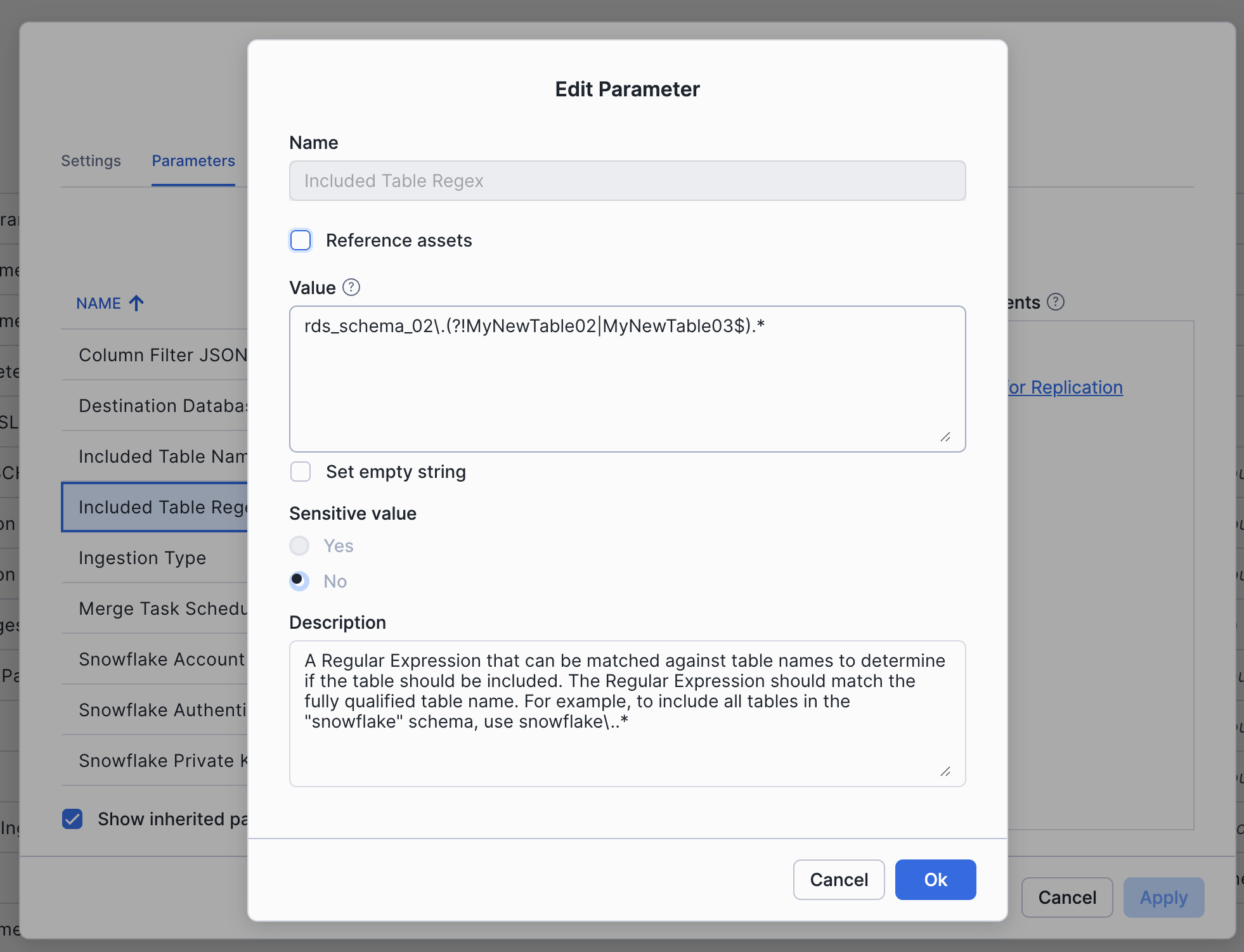Cancel the Edit Parameter dialog
This screenshot has width=1244, height=952.
pos(838,880)
